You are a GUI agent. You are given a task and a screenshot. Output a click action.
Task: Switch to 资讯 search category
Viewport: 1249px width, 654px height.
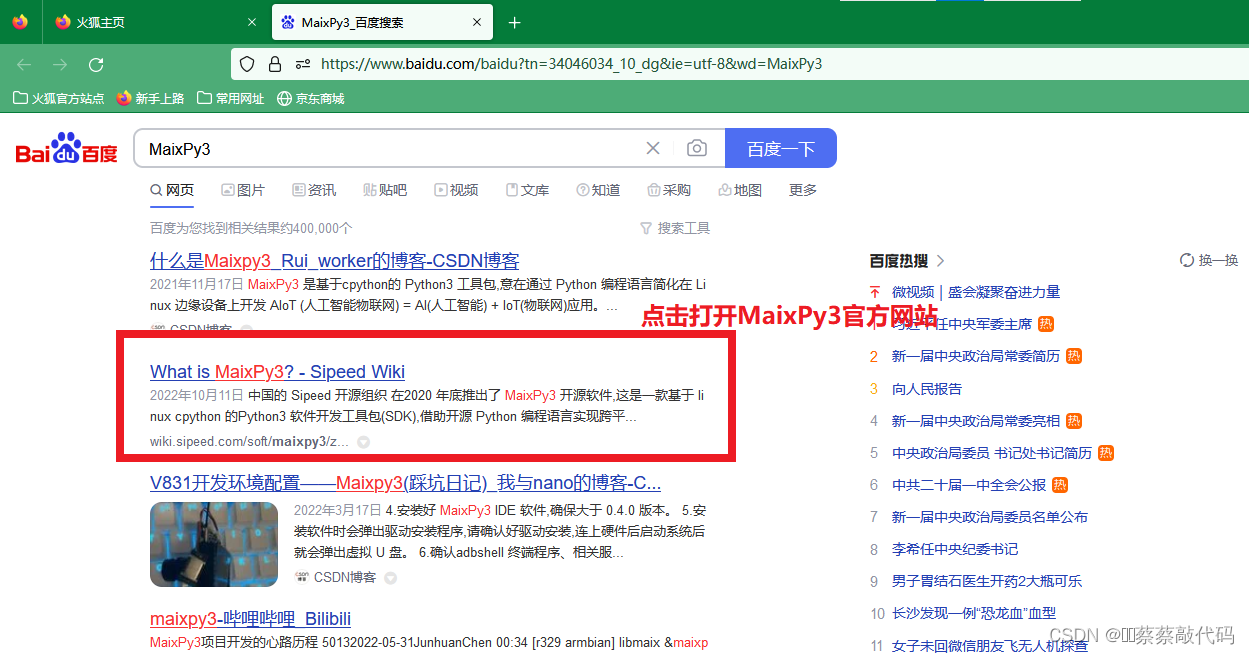(314, 190)
